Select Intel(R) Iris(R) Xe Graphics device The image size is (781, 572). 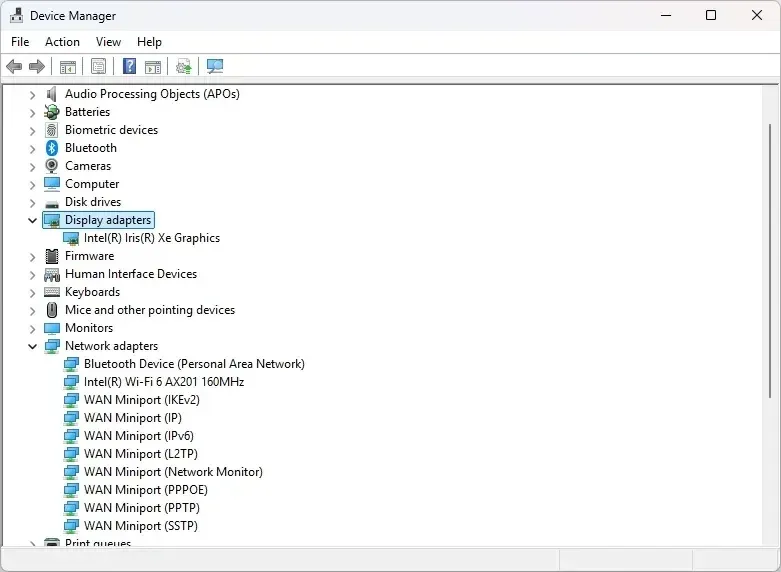[152, 238]
